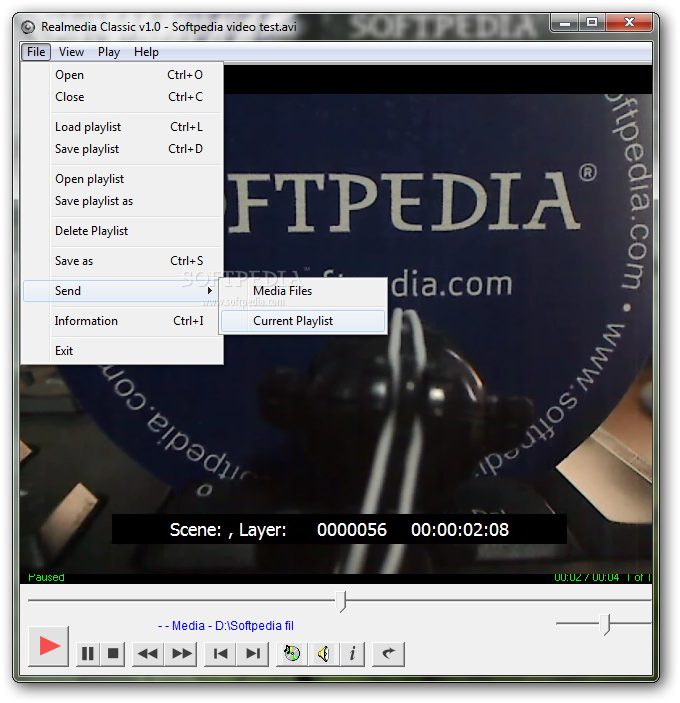Click the 00:00:02:08 timecode overlay

[459, 530]
